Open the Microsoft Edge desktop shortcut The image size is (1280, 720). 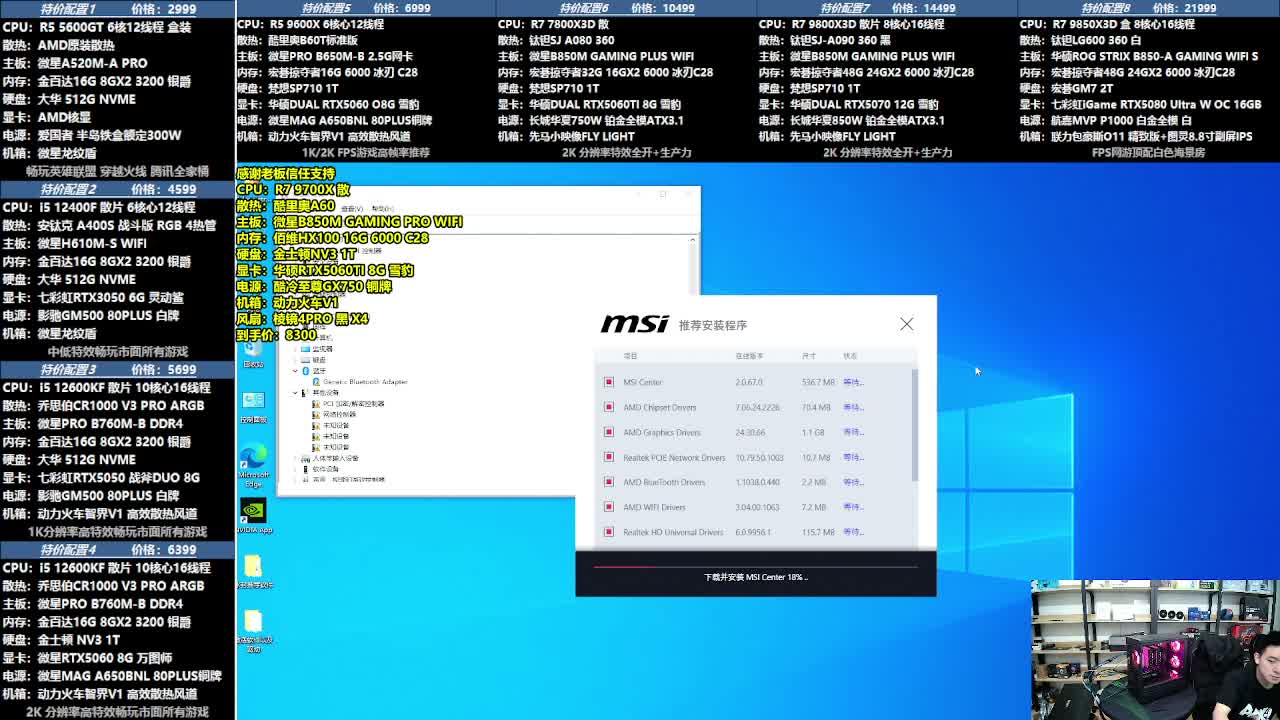coord(253,456)
